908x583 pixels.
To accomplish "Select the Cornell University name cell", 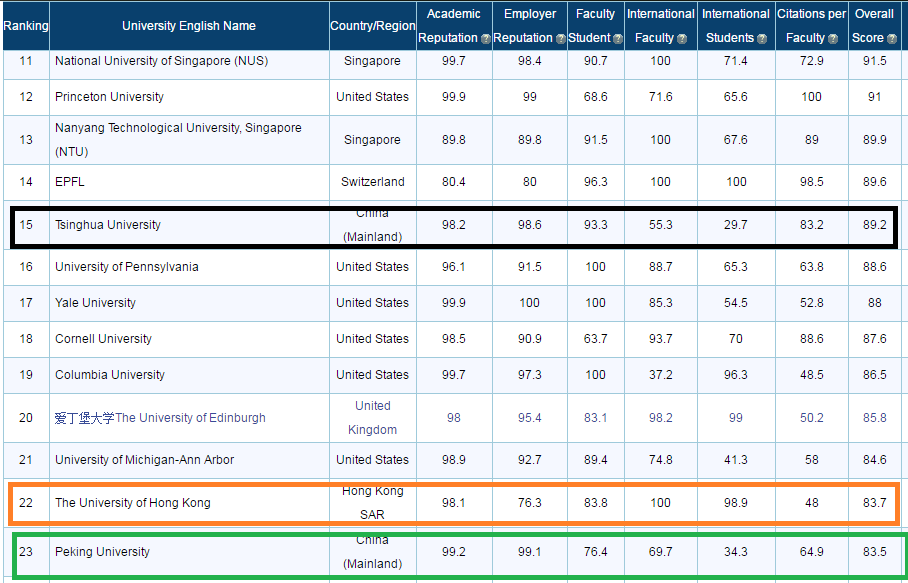I will [x=189, y=339].
